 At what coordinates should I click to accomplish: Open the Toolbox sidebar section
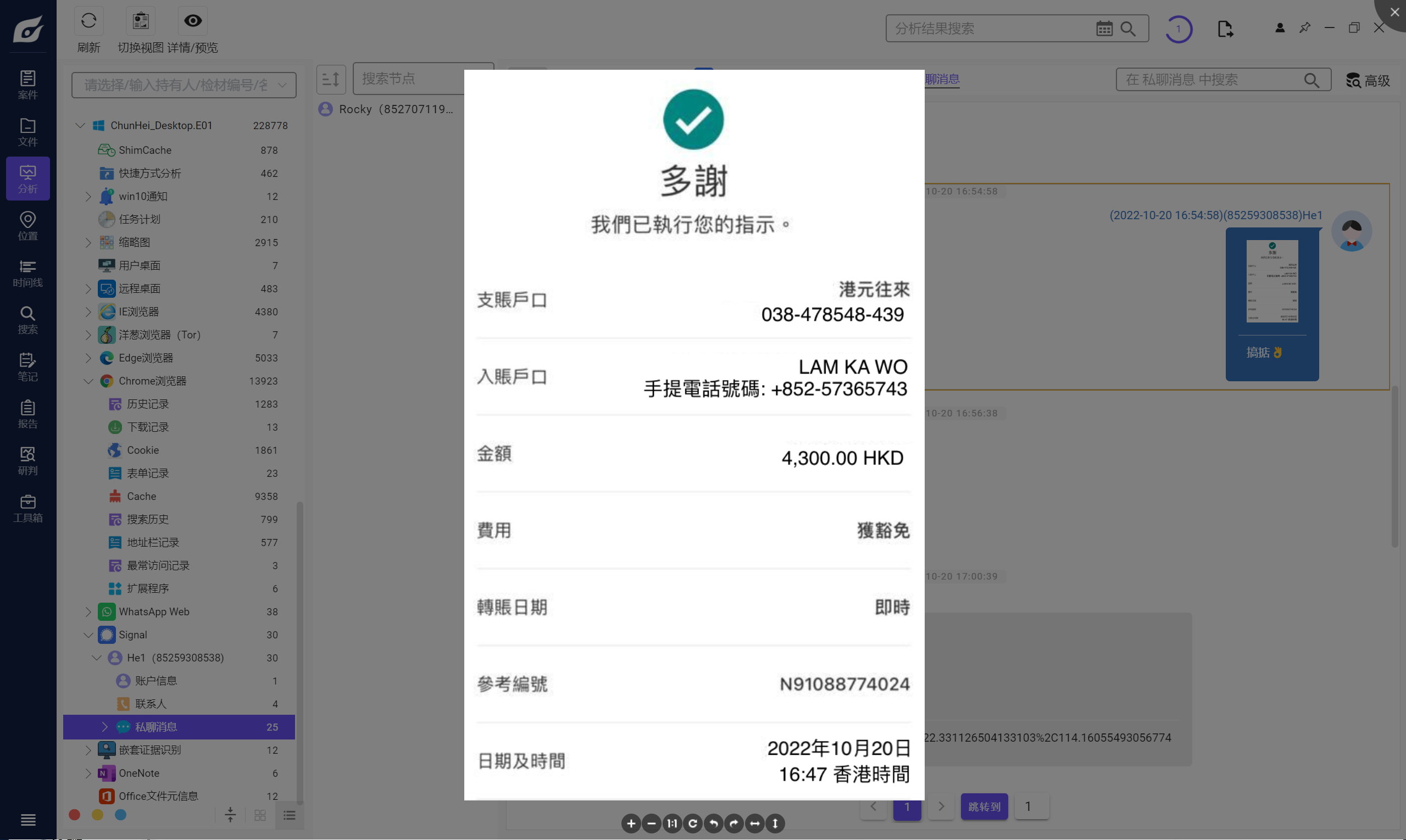[27, 508]
